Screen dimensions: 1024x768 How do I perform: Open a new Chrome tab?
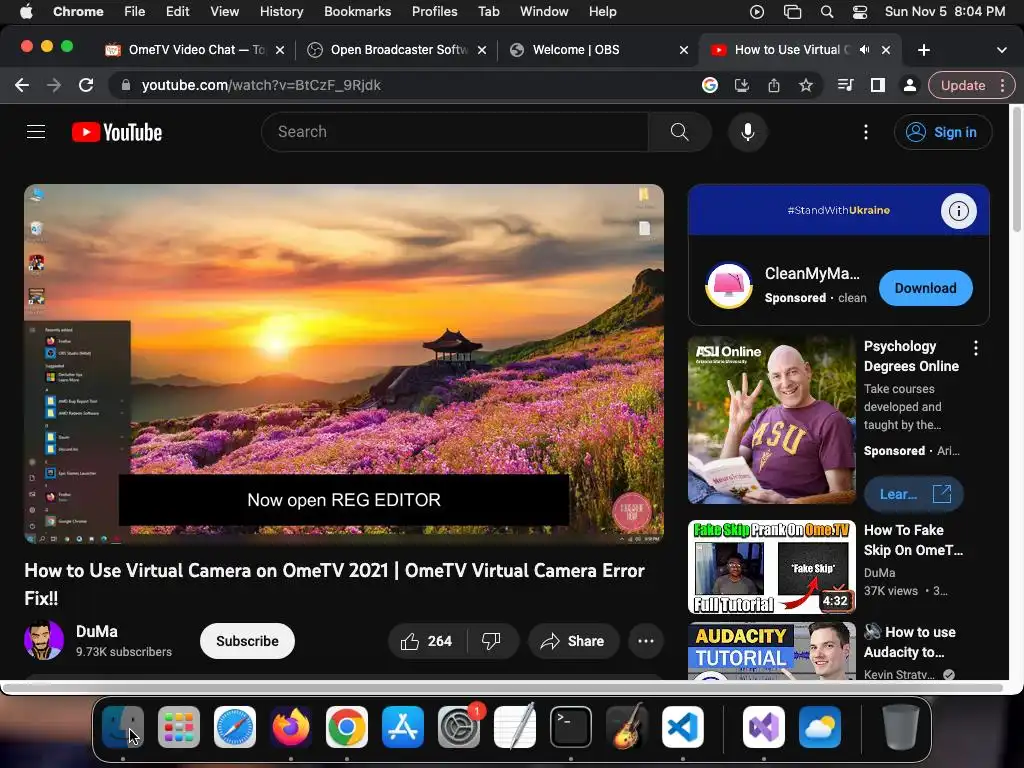pyautogui.click(x=924, y=50)
